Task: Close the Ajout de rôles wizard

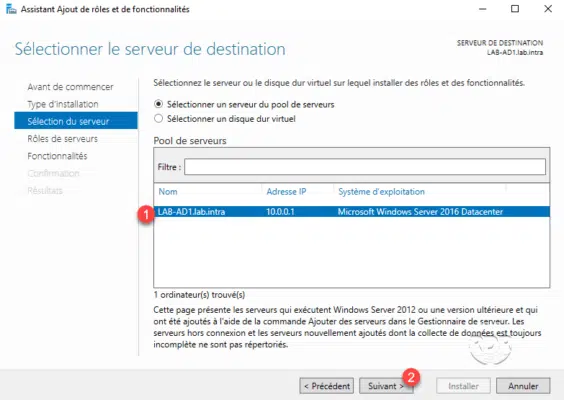Action: tap(548, 9)
